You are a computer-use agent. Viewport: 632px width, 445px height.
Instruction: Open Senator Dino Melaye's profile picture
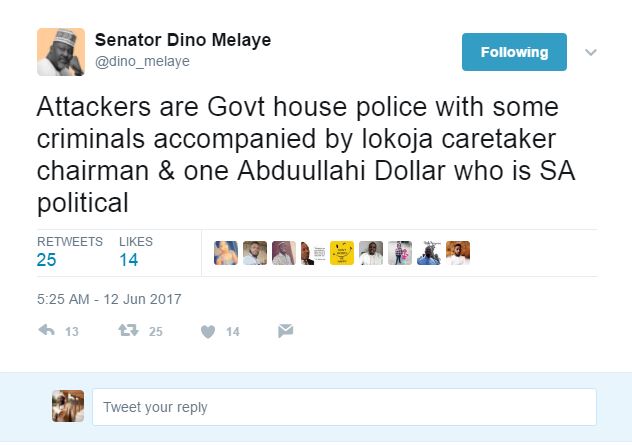click(61, 51)
